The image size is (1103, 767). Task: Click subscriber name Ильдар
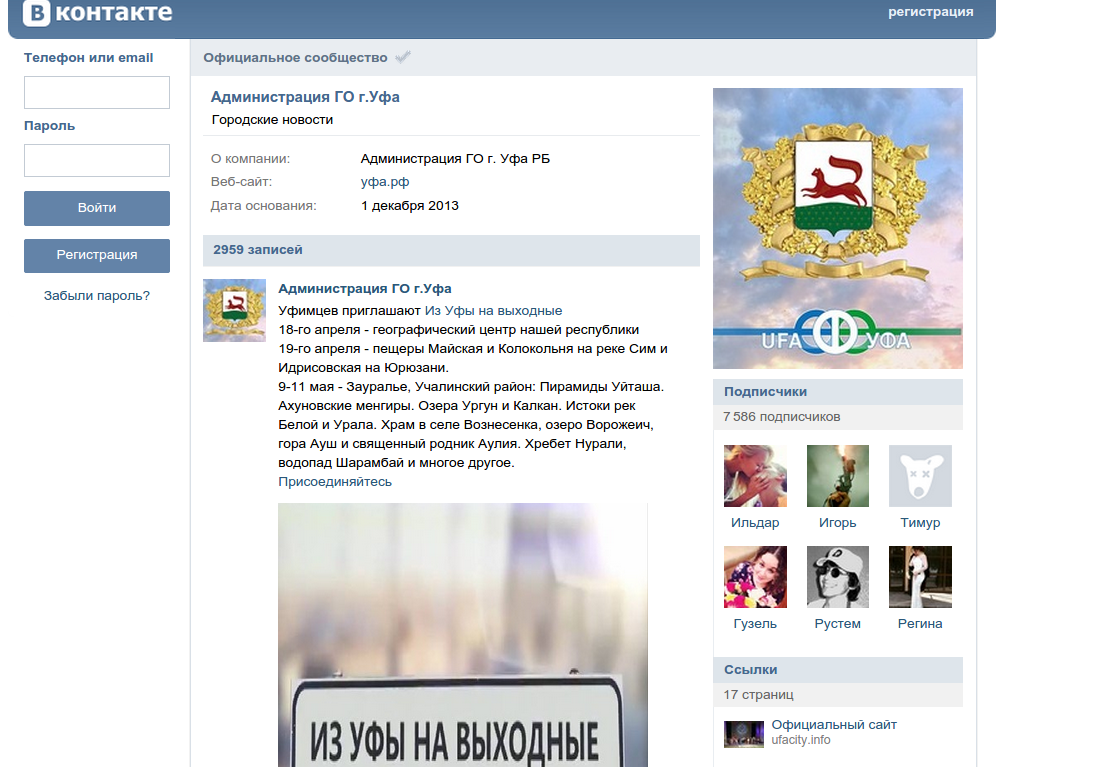coord(755,523)
